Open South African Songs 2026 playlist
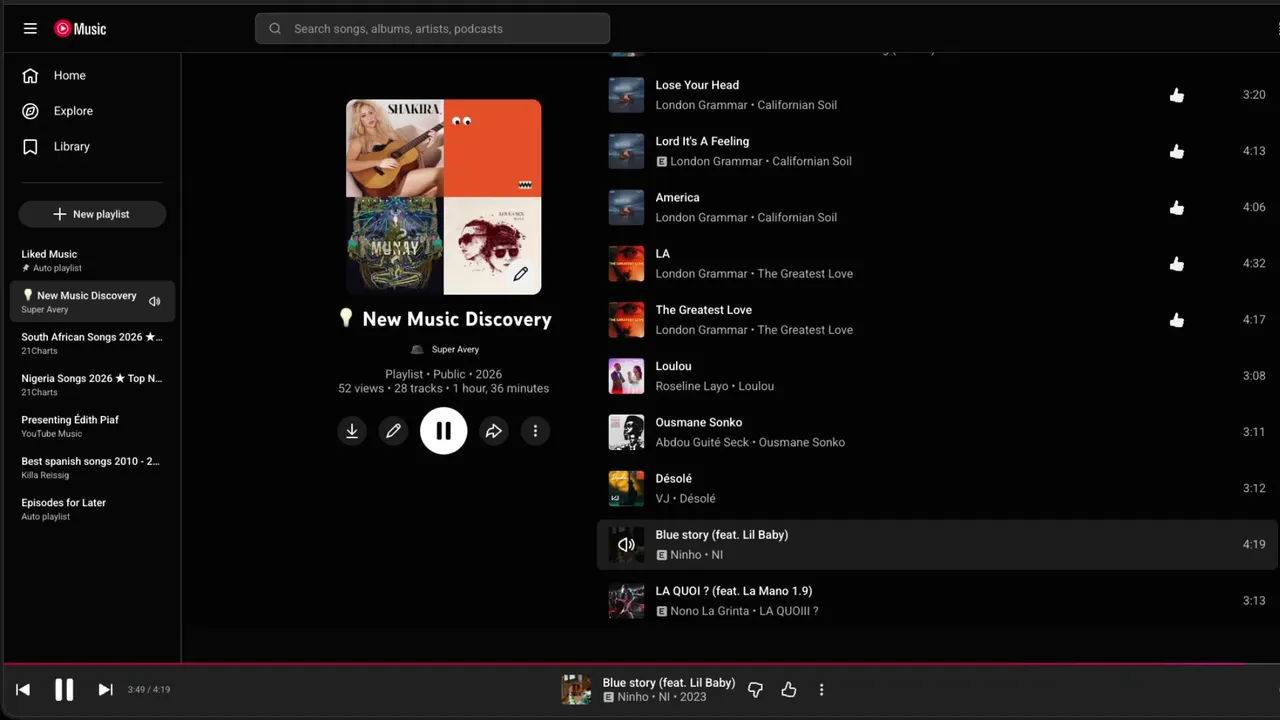This screenshot has height=720, width=1280. (x=92, y=343)
